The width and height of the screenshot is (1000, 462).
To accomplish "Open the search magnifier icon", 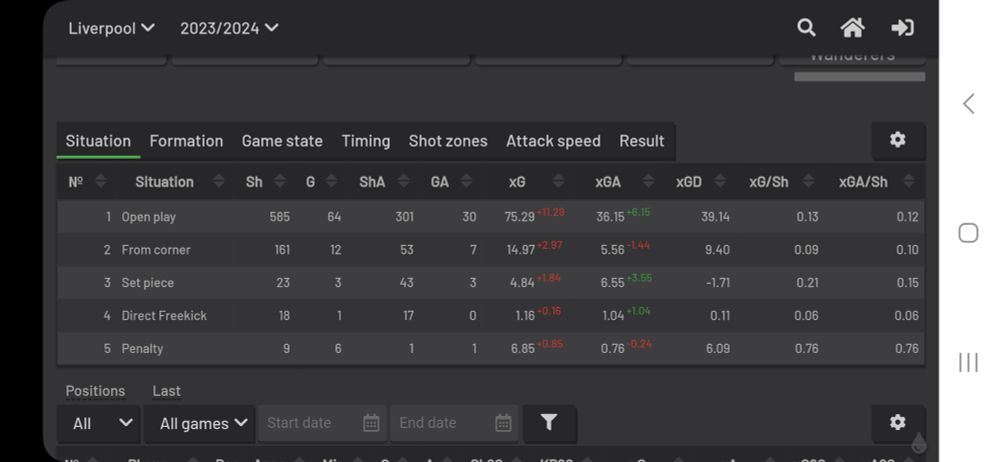I will coord(806,28).
